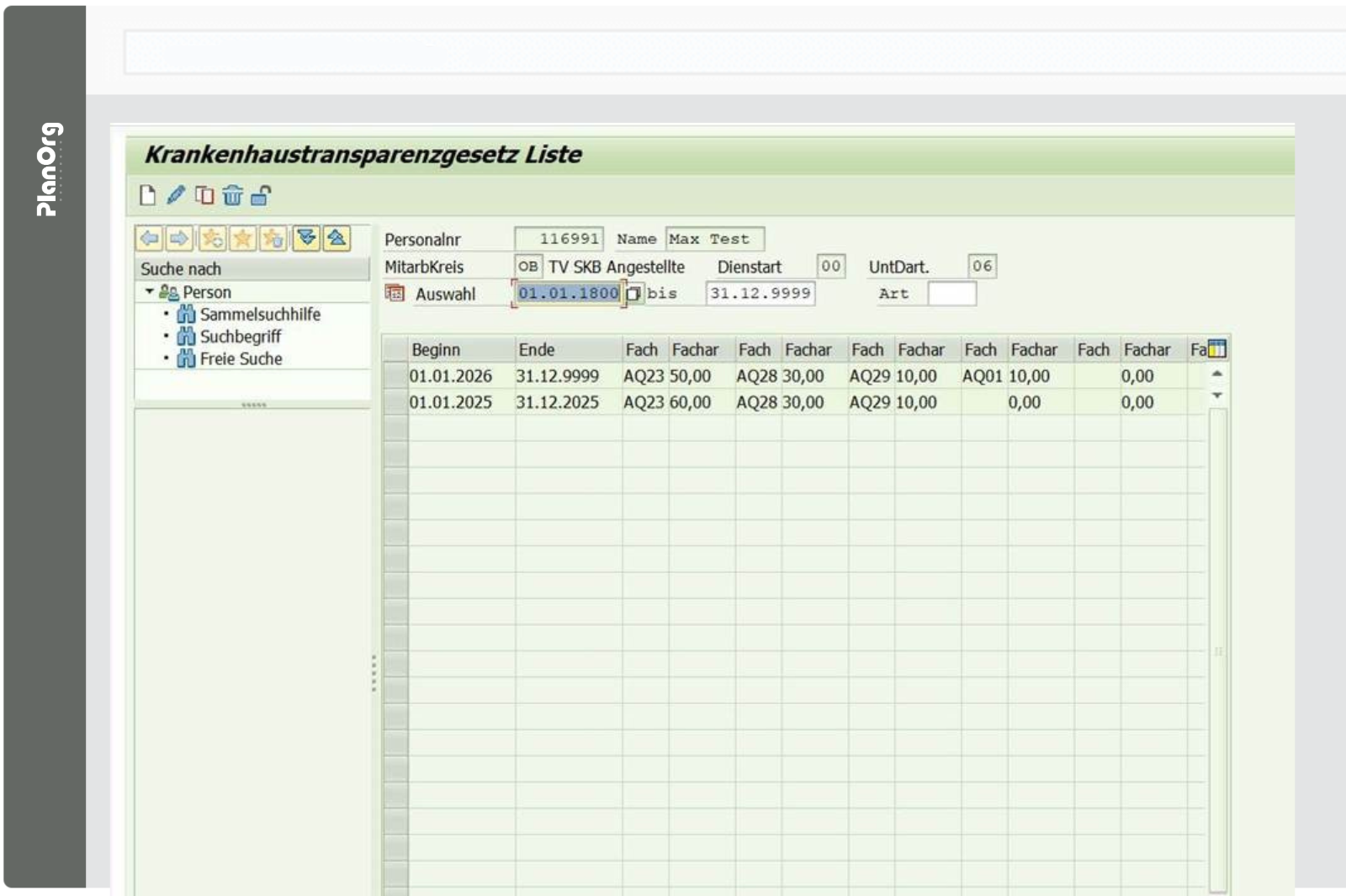Click the trash can Delete icon

(x=232, y=196)
